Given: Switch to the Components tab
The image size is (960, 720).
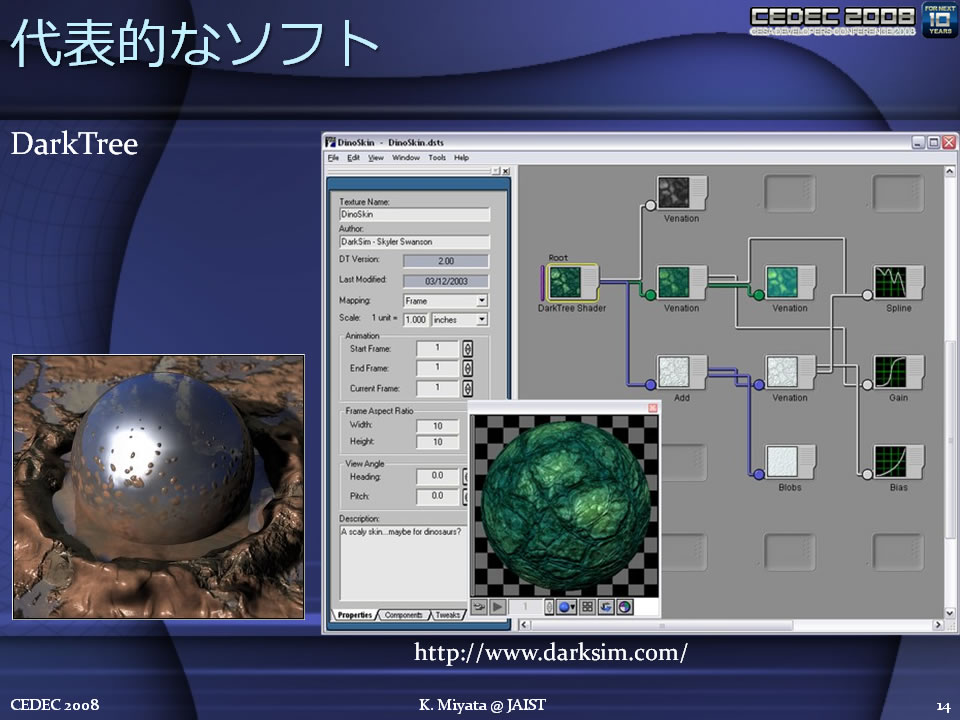Looking at the screenshot, I should coord(403,615).
